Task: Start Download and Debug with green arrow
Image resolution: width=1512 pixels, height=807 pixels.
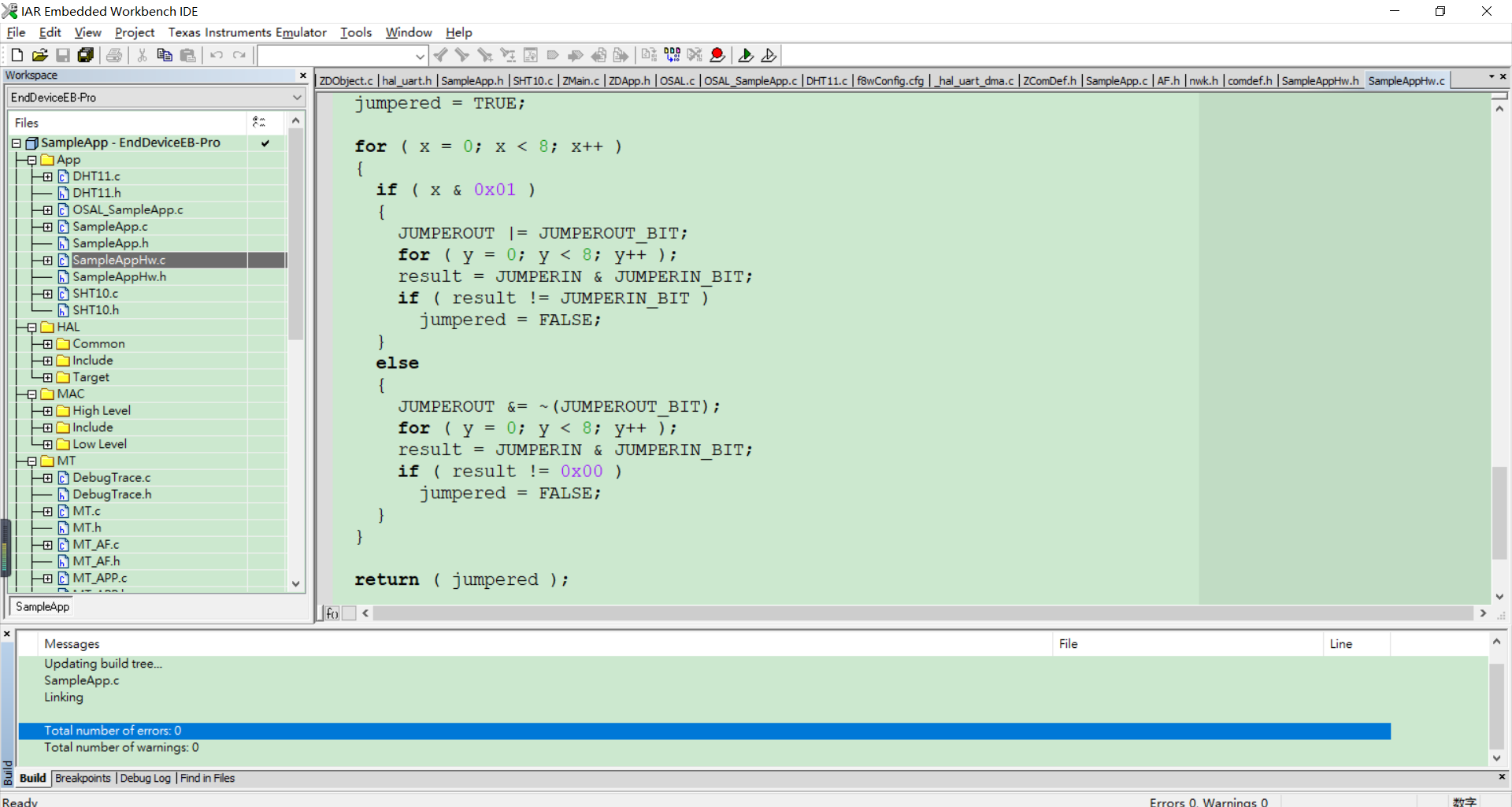Action: pyautogui.click(x=746, y=55)
